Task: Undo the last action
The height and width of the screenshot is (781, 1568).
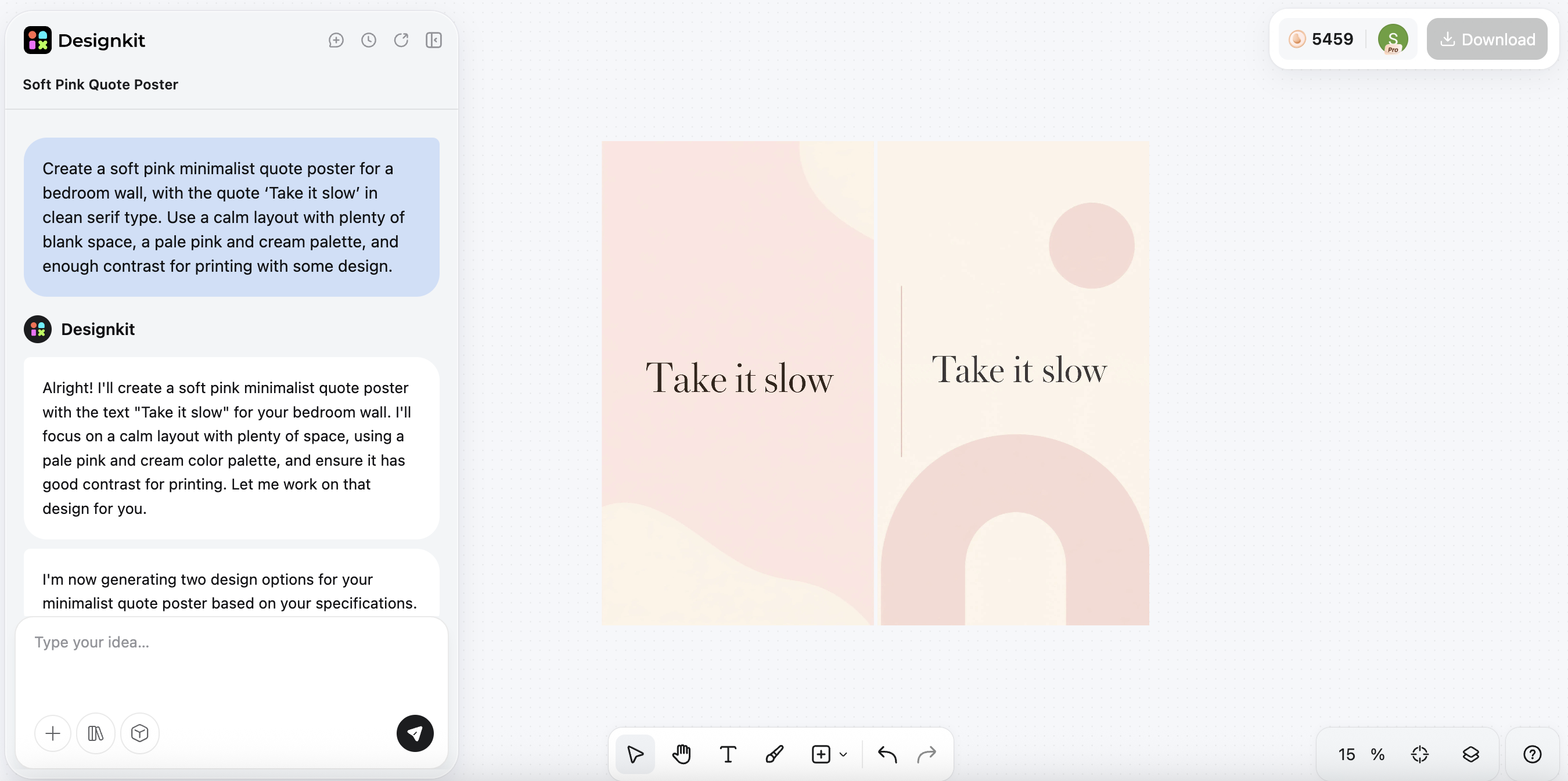Action: pyautogui.click(x=887, y=754)
